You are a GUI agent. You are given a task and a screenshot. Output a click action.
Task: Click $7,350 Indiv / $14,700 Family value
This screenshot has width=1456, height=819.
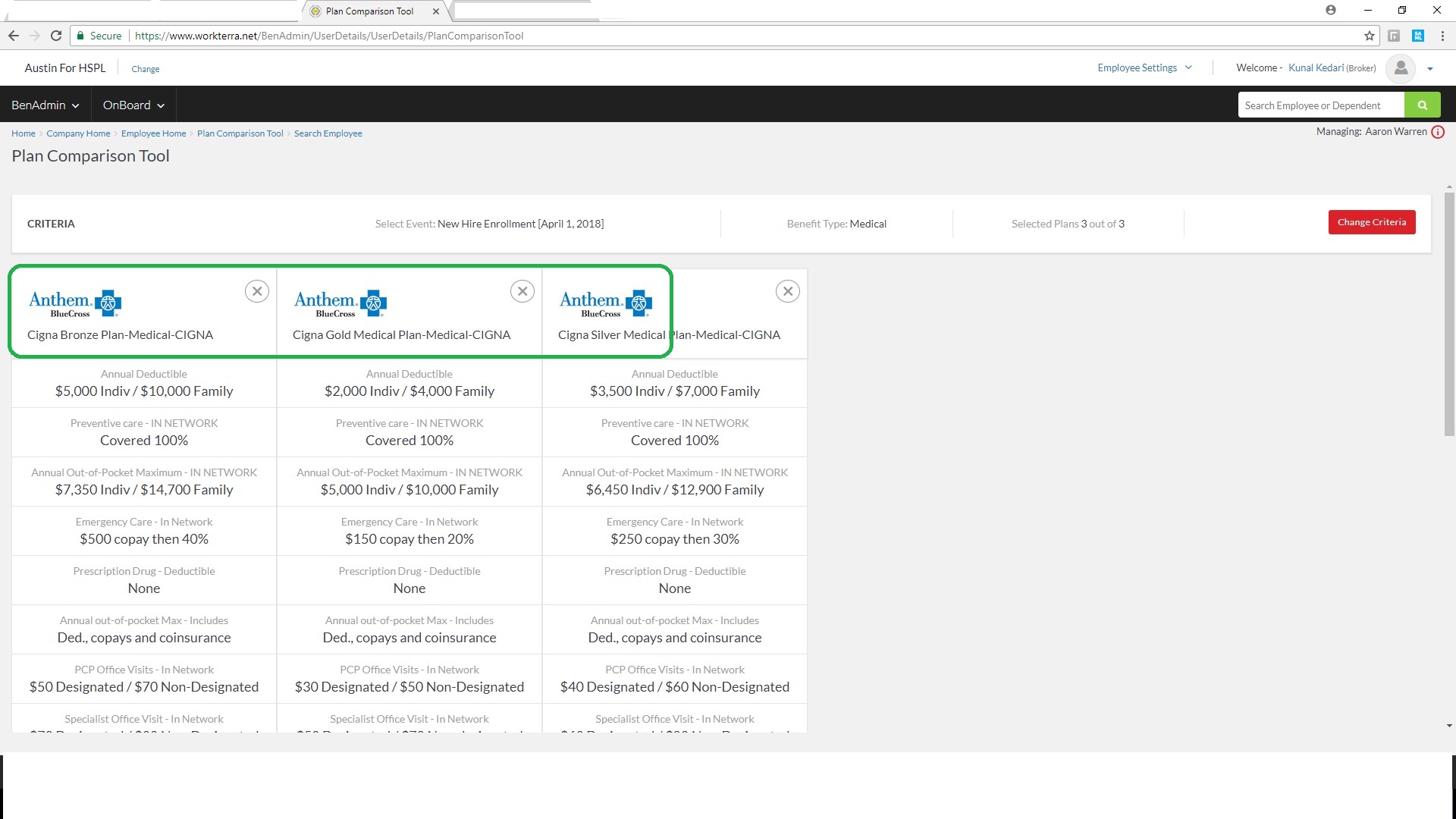click(144, 490)
